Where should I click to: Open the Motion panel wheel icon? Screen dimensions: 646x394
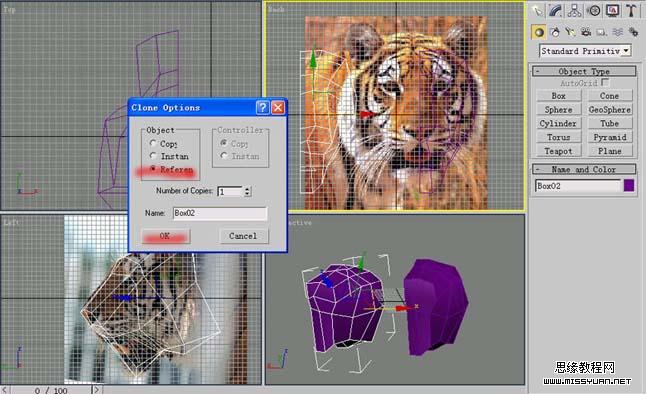point(594,11)
